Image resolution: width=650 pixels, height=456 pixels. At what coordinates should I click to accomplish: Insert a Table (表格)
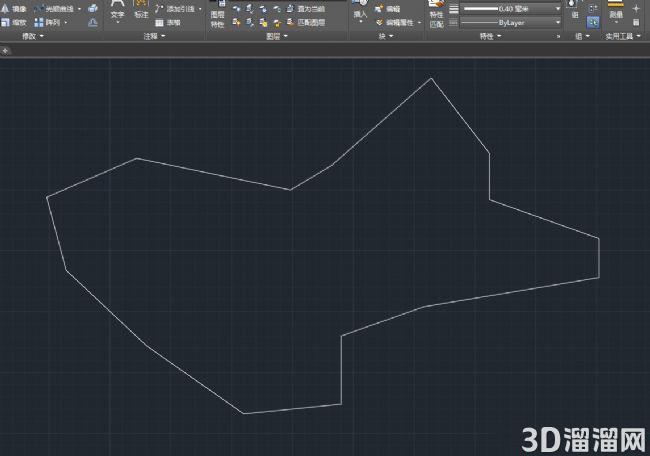click(167, 23)
